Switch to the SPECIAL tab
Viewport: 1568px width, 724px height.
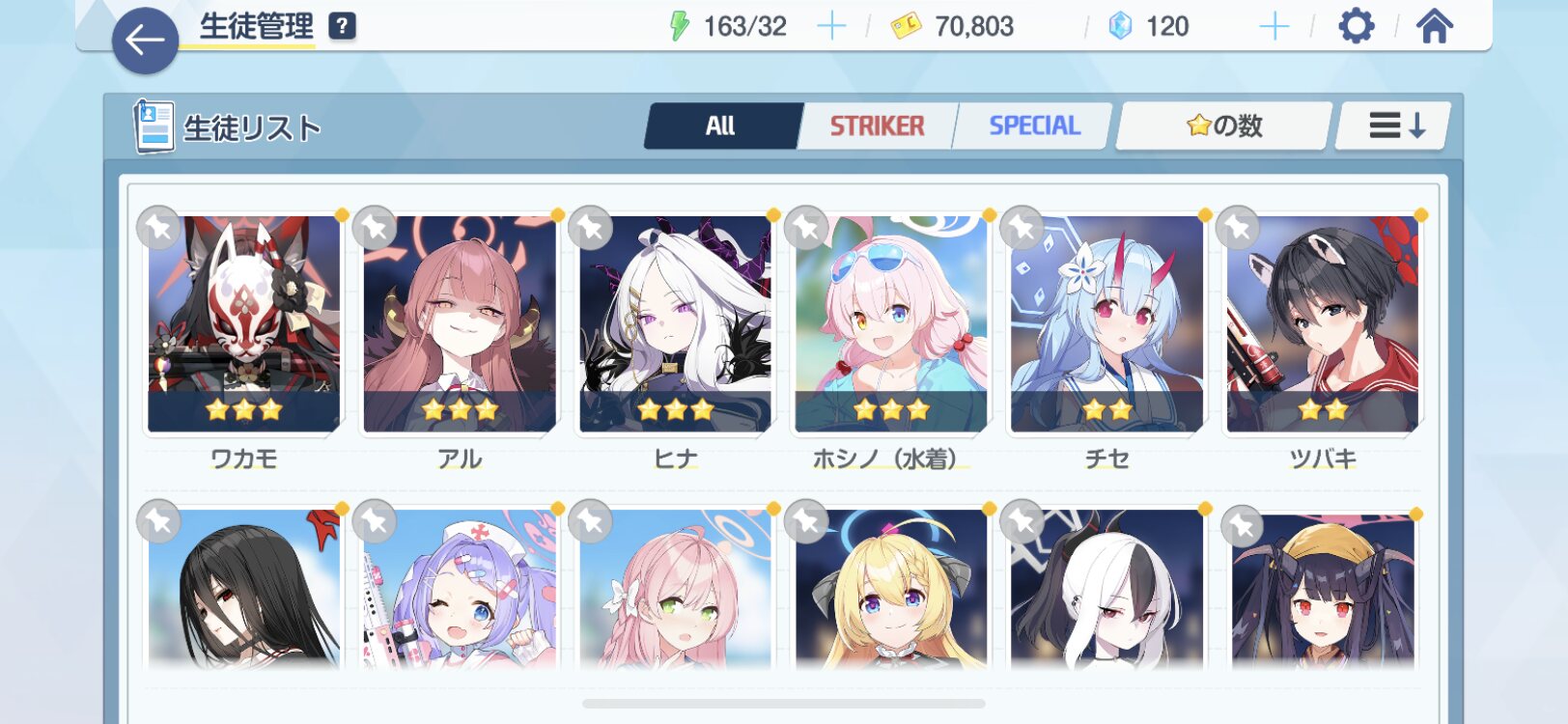(1033, 125)
